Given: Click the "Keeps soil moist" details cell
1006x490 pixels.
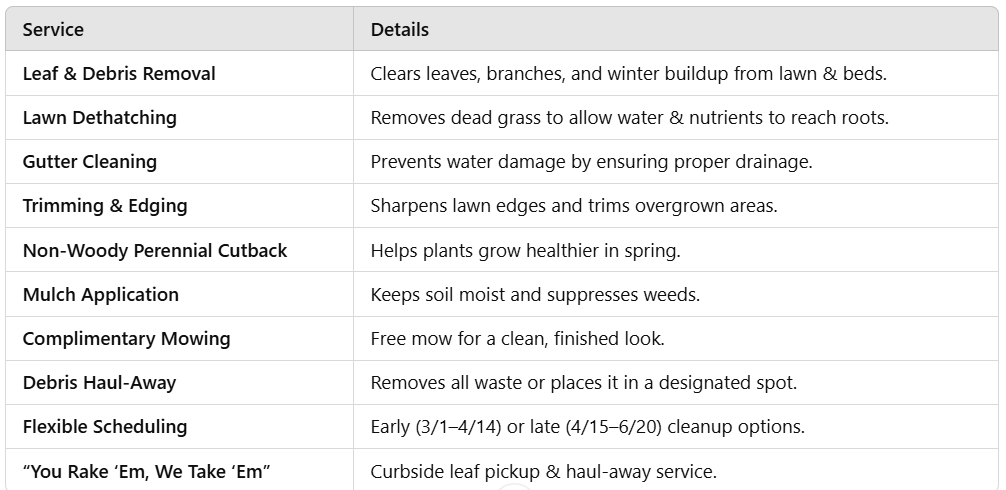Looking at the screenshot, I should coord(676,294).
